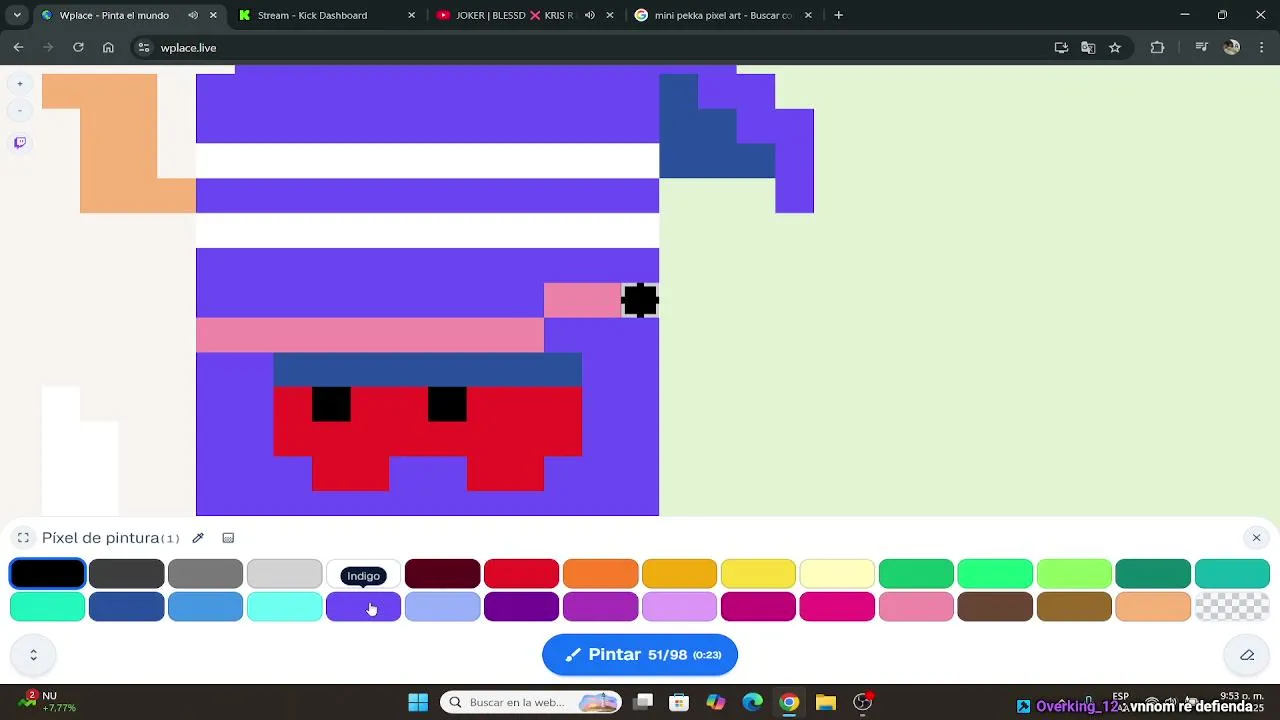Screen dimensions: 1280x720
Task: Mute the Wplace tab audio icon
Action: [193, 15]
